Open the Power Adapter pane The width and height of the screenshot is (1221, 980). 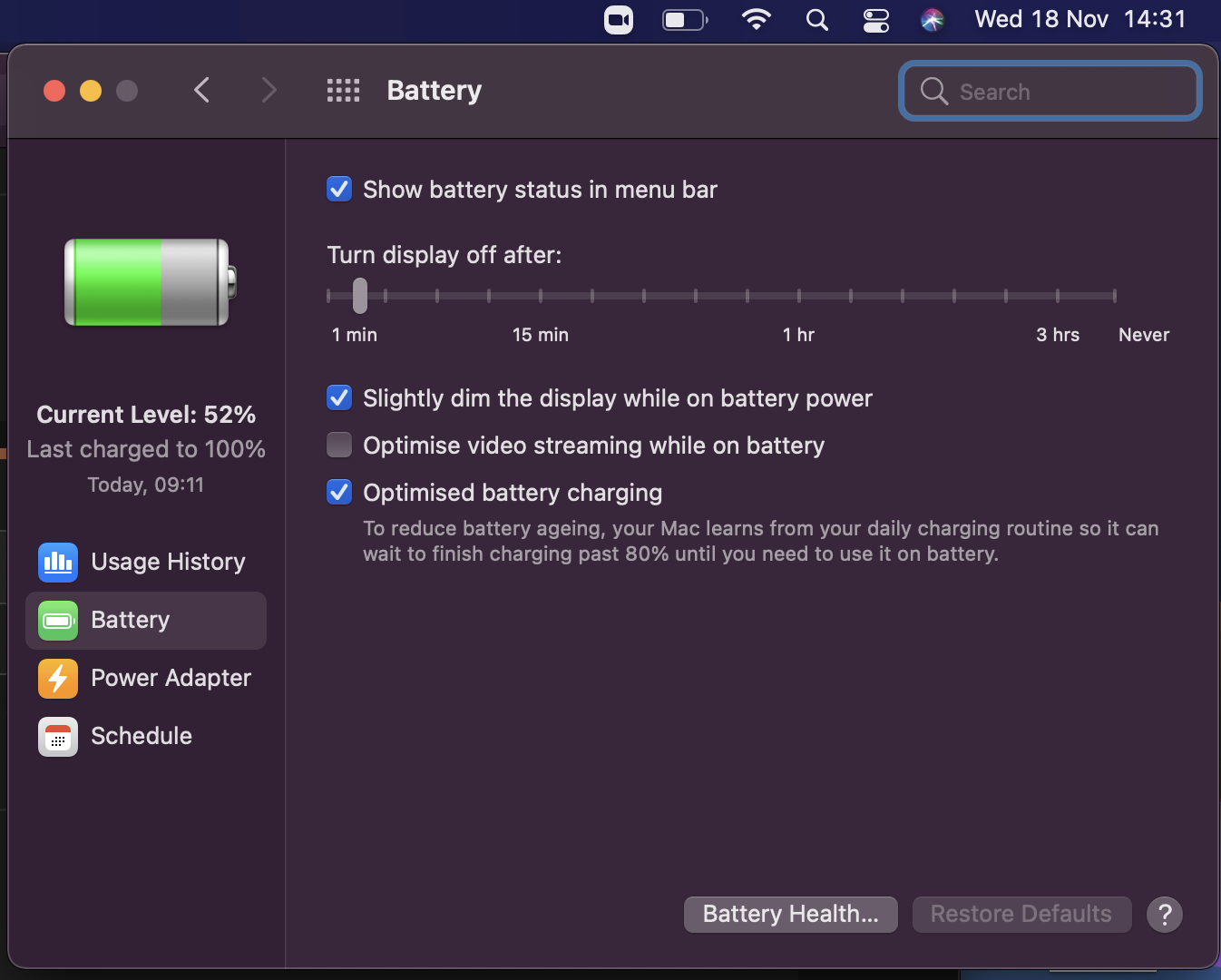tap(146, 678)
